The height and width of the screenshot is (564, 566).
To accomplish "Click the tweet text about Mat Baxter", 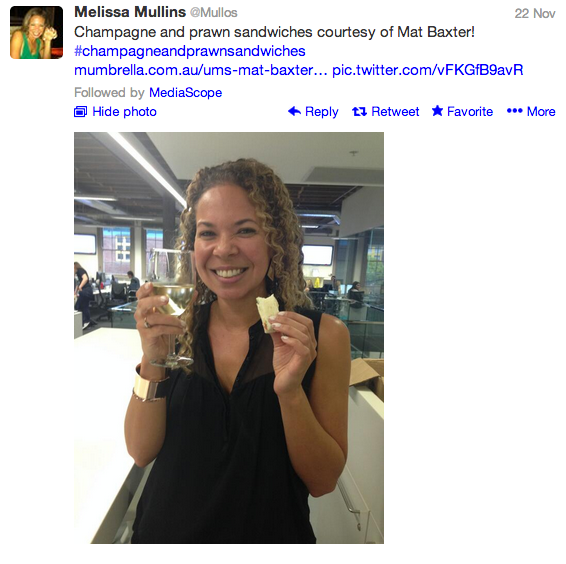I will tap(274, 32).
